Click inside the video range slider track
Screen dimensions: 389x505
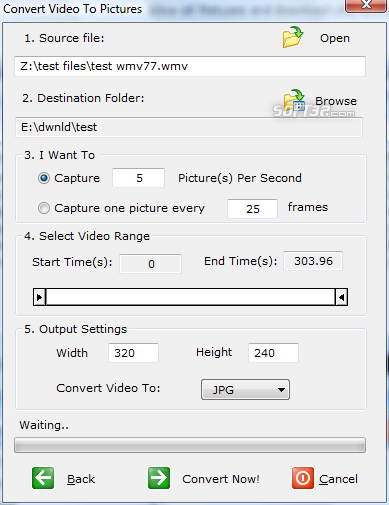coord(190,297)
